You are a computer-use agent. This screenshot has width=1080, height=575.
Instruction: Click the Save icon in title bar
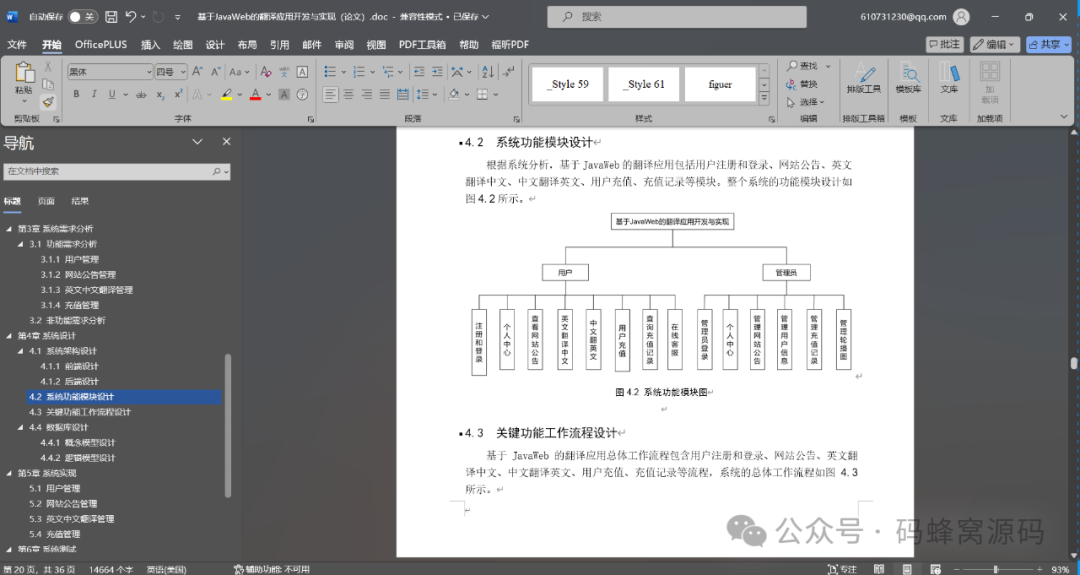(x=111, y=17)
